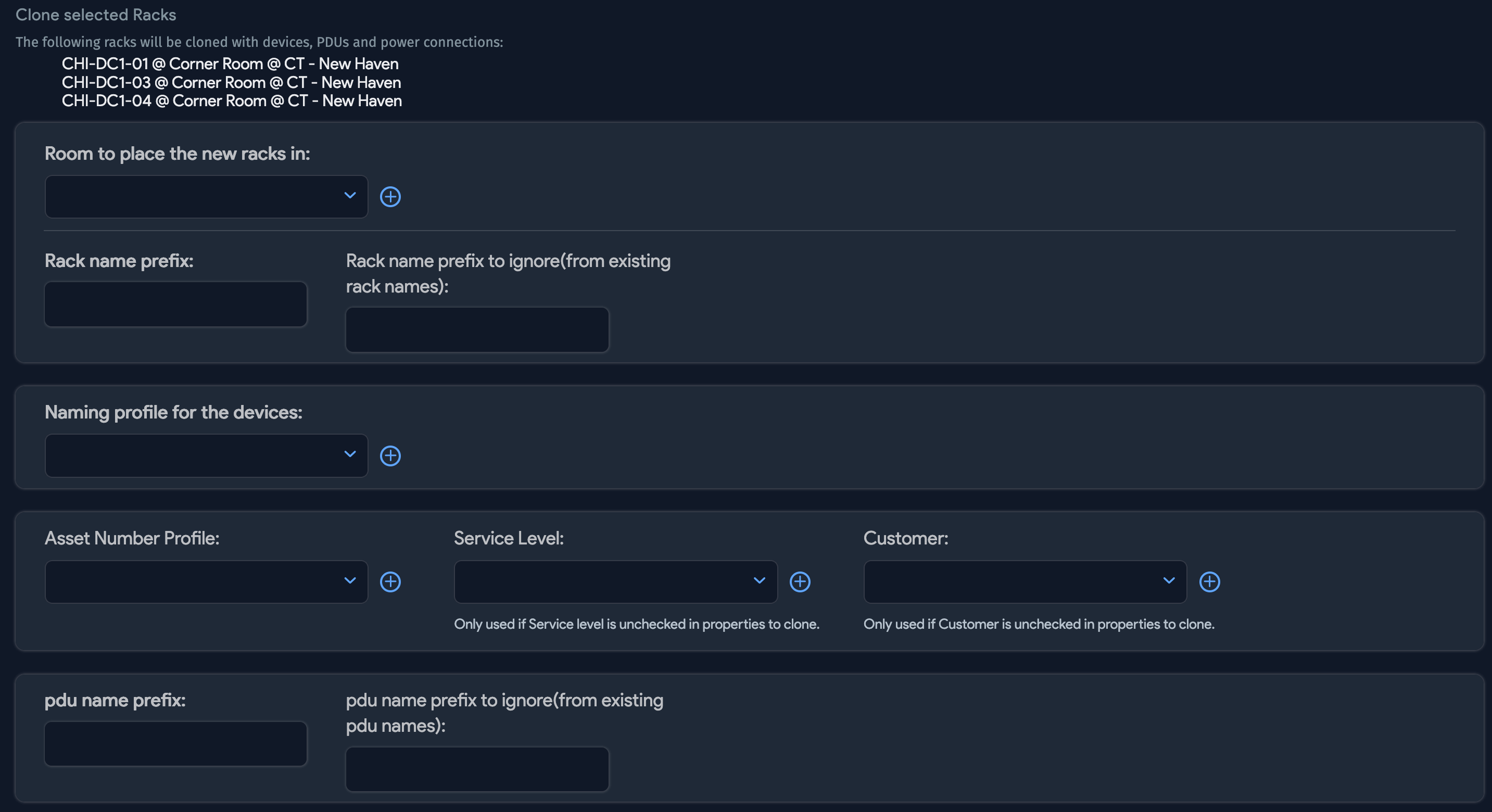Image resolution: width=1492 pixels, height=812 pixels.
Task: Click the Service Level helper note text
Action: click(x=637, y=624)
